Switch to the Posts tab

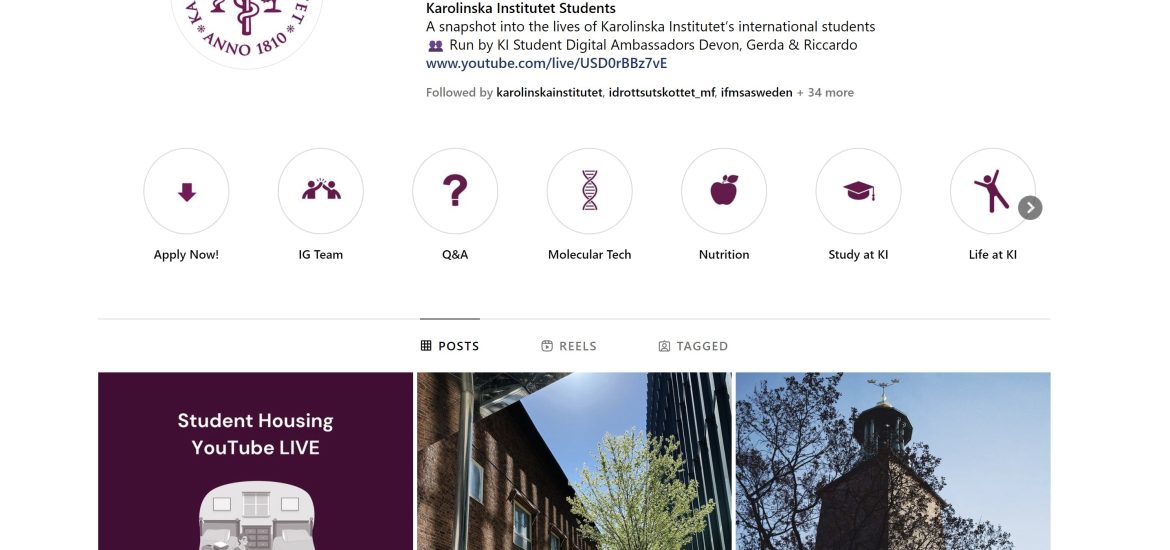[x=450, y=346]
